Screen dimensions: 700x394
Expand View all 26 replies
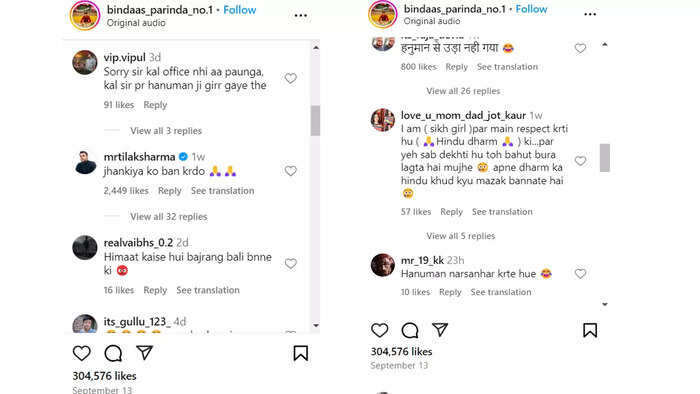tap(463, 91)
